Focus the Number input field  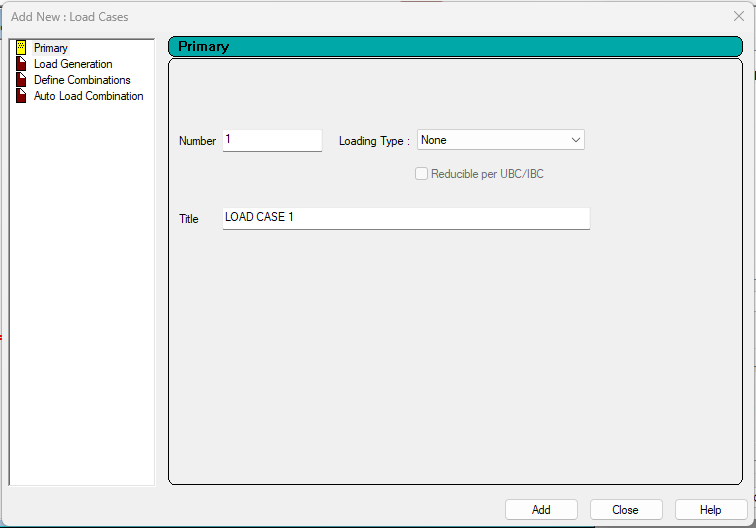pos(272,140)
